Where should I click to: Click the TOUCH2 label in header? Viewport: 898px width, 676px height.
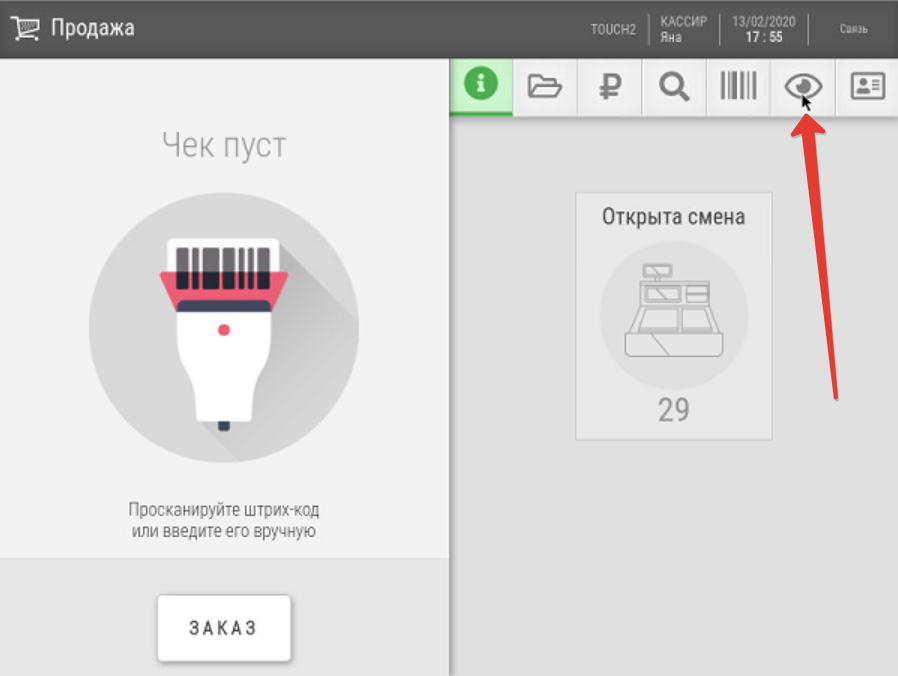(x=613, y=29)
